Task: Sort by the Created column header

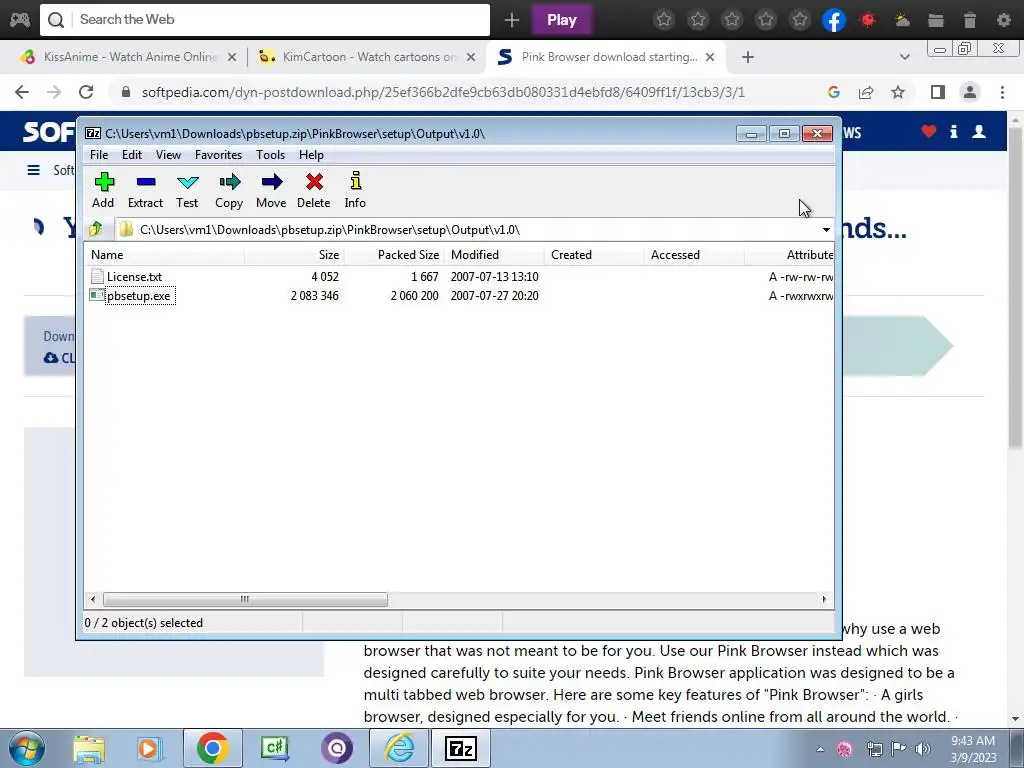Action: (x=594, y=255)
